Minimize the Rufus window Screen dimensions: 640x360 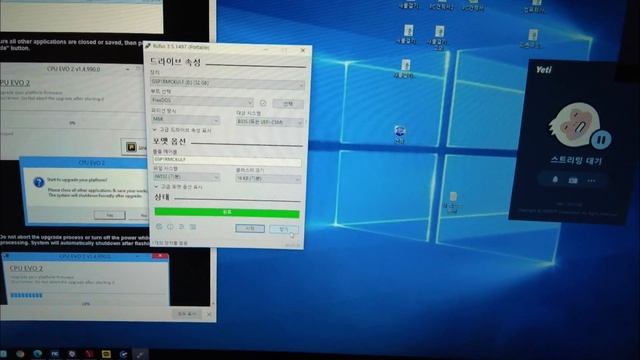click(x=266, y=49)
